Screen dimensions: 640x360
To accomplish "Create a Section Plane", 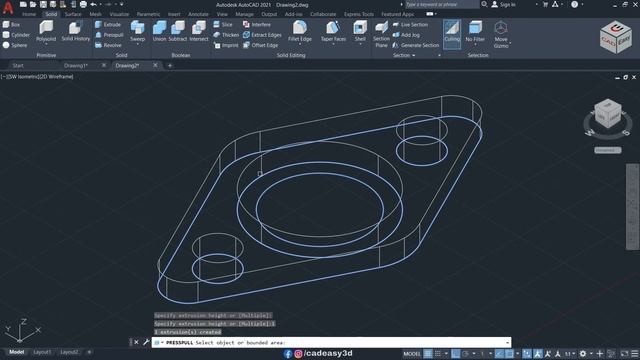I will 381,34.
